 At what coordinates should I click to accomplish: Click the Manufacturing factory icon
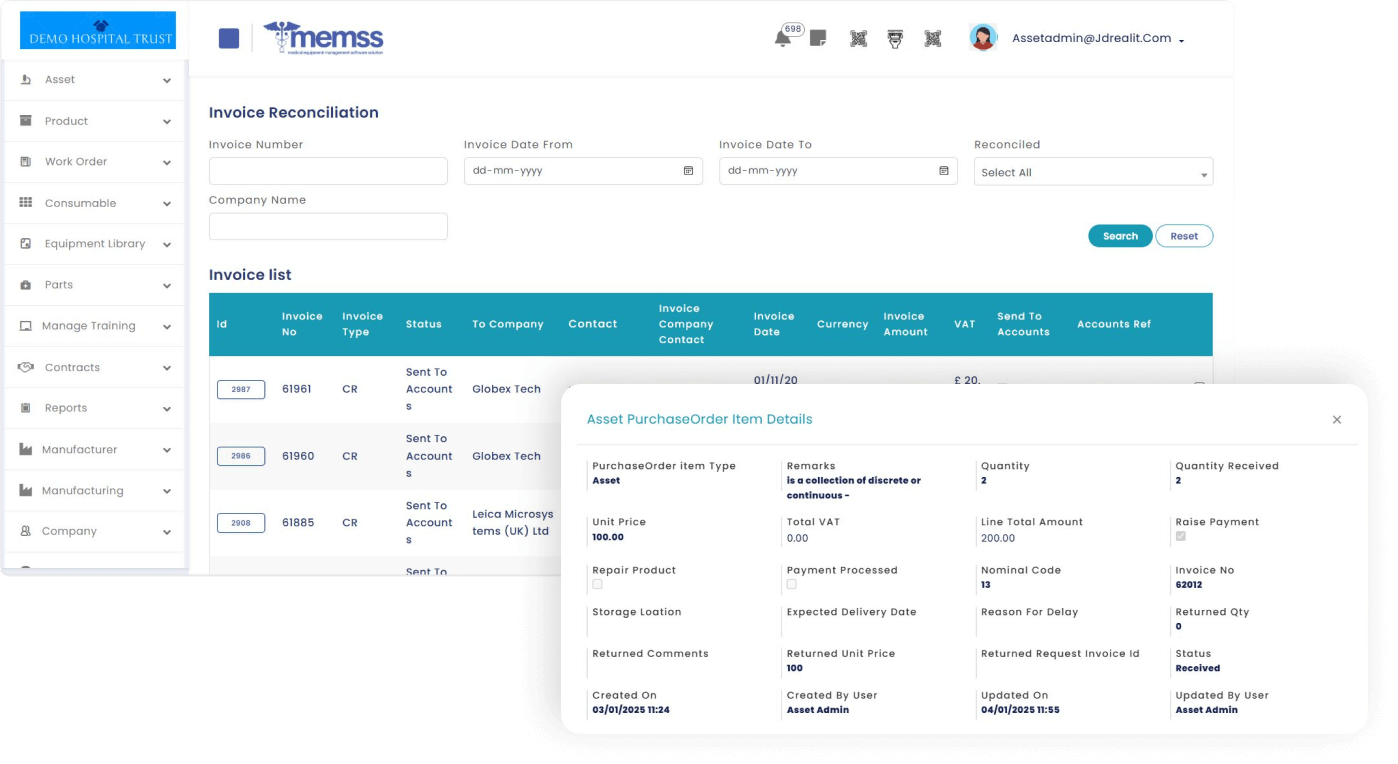26,491
